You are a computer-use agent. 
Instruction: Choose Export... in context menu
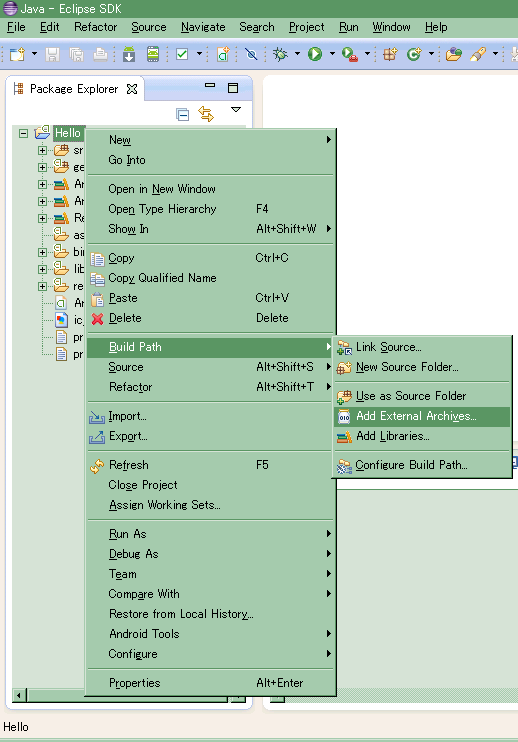coord(211,436)
